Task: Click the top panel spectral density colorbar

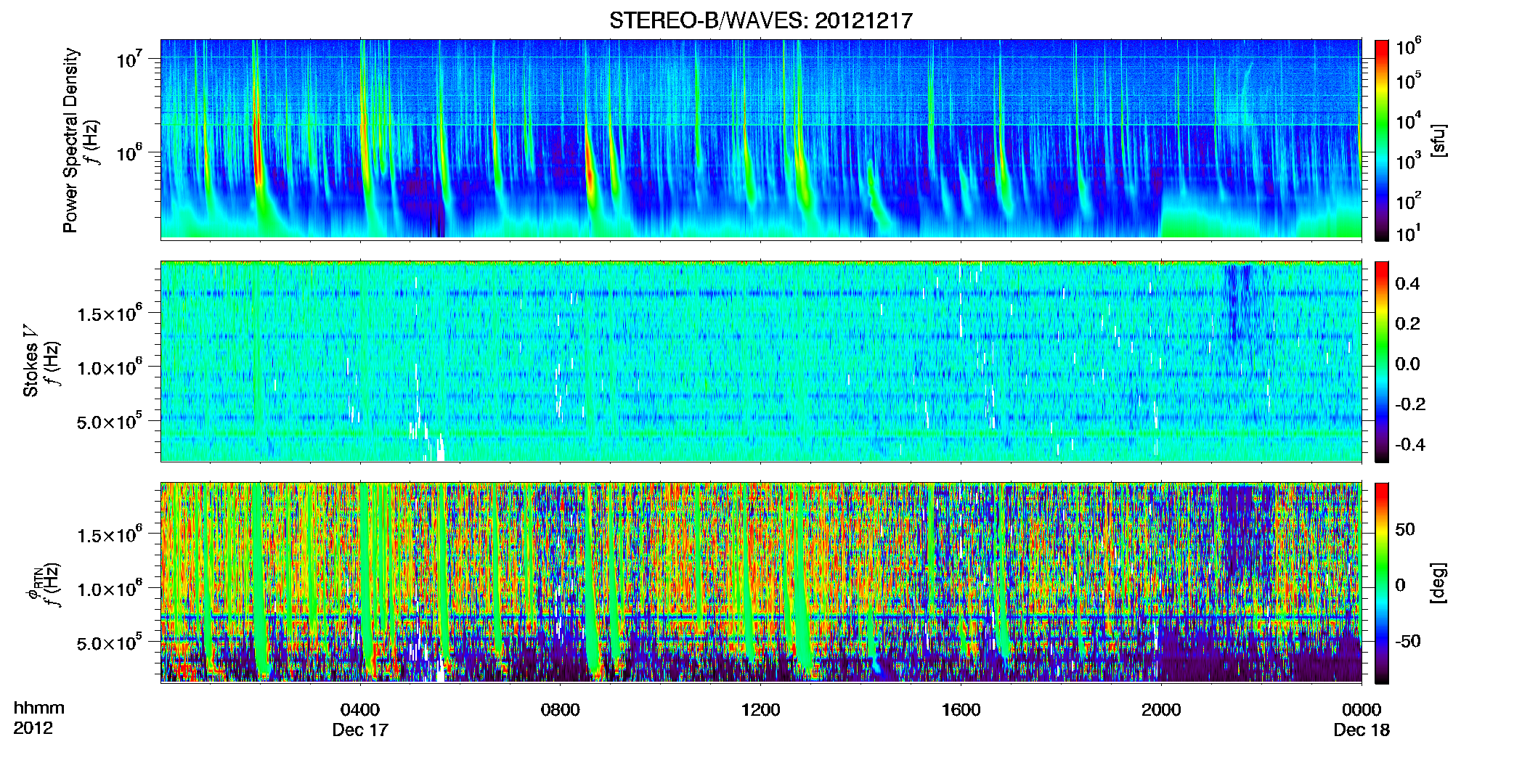Action: point(1382,139)
